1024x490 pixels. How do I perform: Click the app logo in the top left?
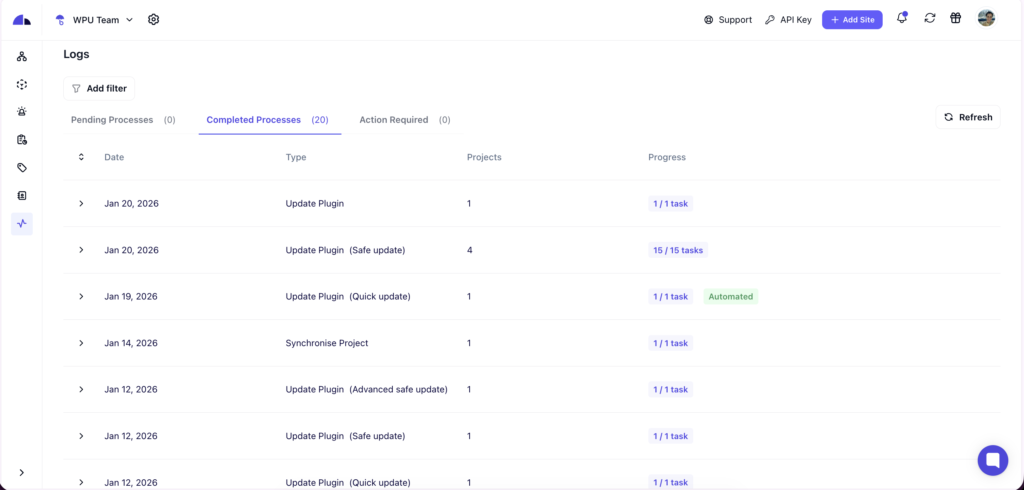(x=22, y=20)
